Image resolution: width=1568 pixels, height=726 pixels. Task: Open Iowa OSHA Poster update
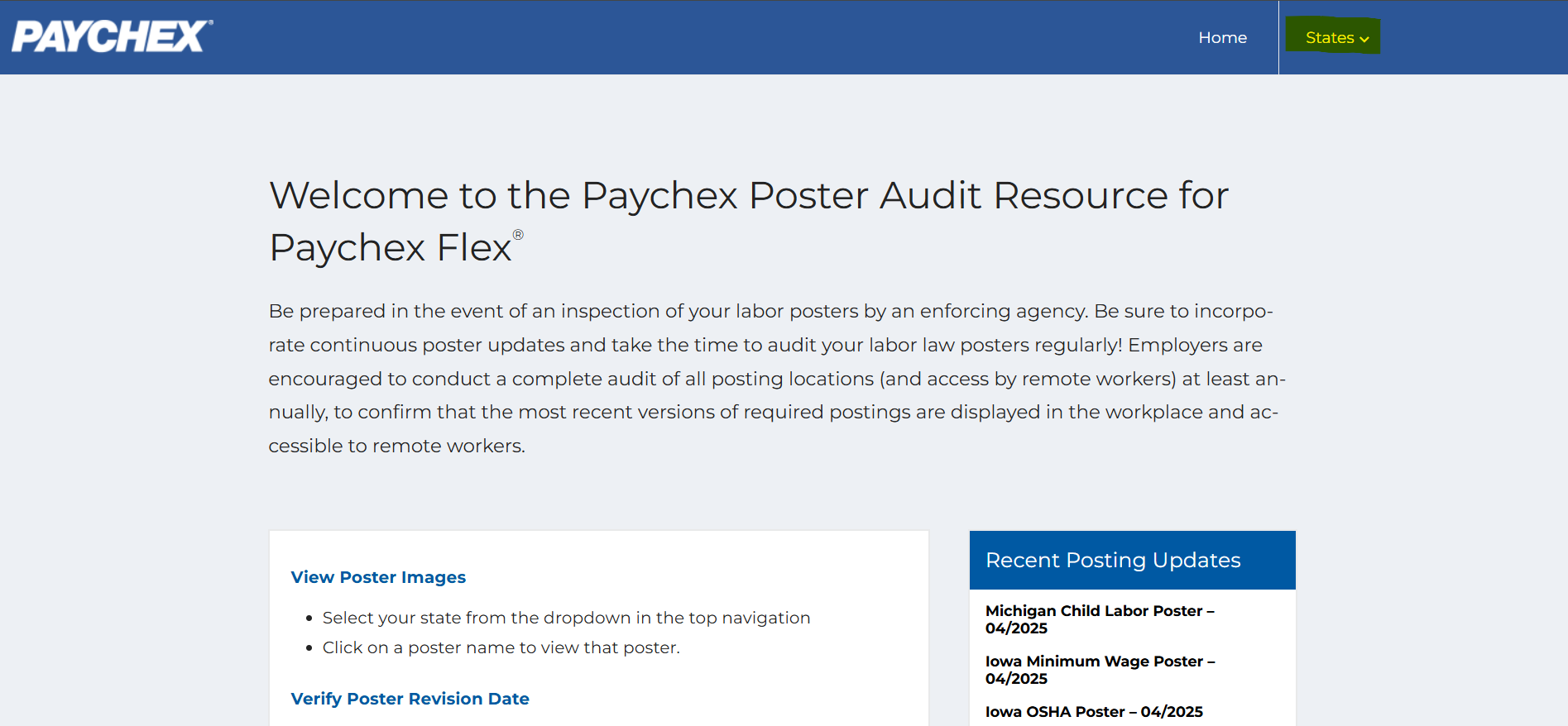coord(1093,712)
